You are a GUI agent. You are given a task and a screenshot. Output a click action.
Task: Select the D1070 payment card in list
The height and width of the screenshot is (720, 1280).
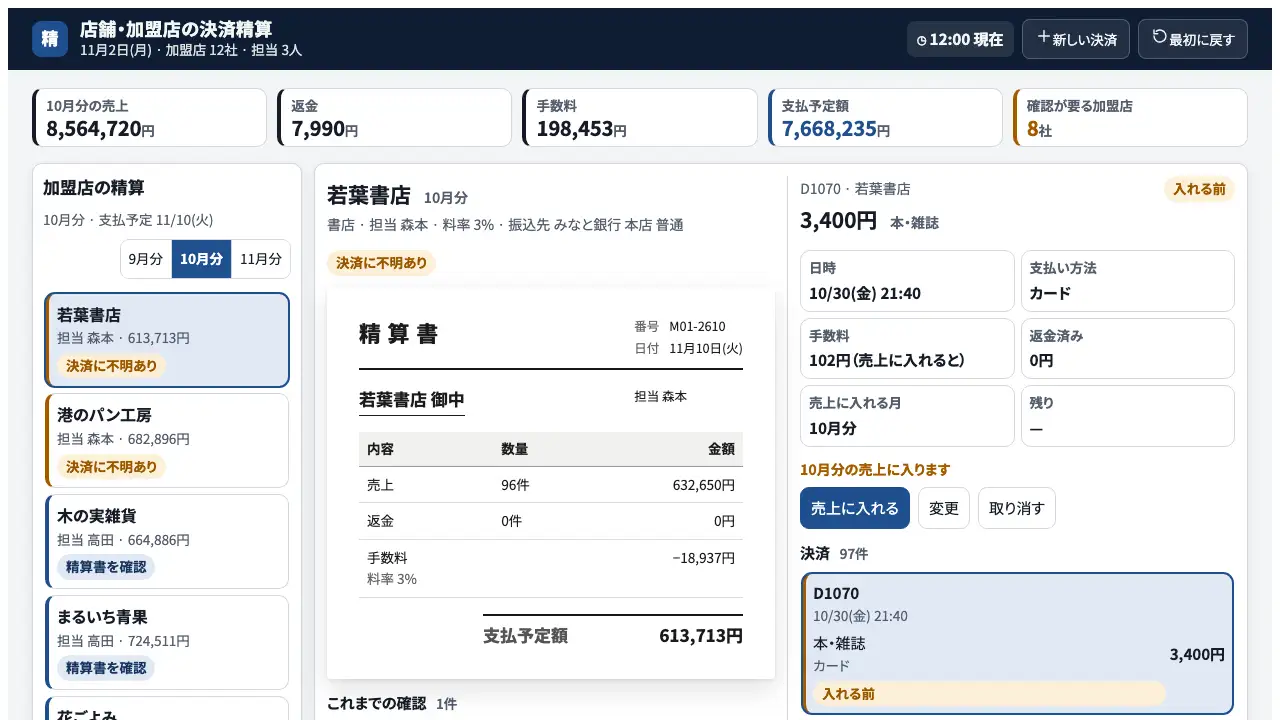[x=1017, y=643]
